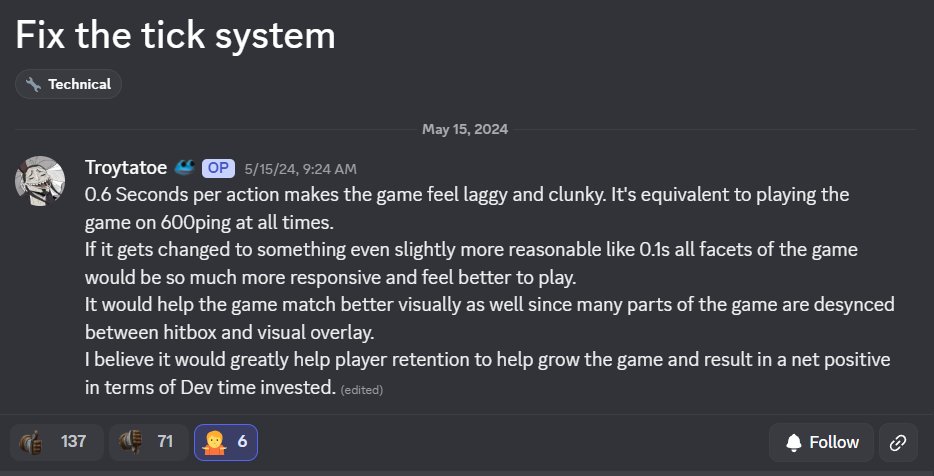
Task: Click the 5/15/24, 9:24 AM timestamp
Action: (300, 168)
